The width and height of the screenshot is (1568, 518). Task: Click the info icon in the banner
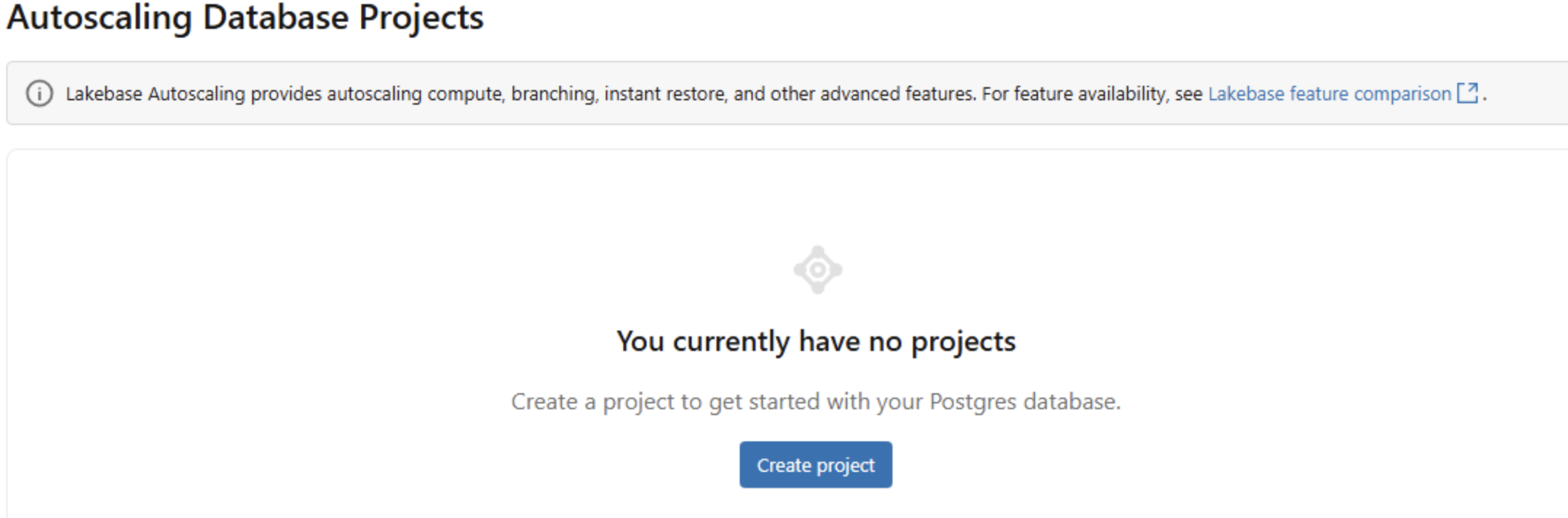[39, 94]
